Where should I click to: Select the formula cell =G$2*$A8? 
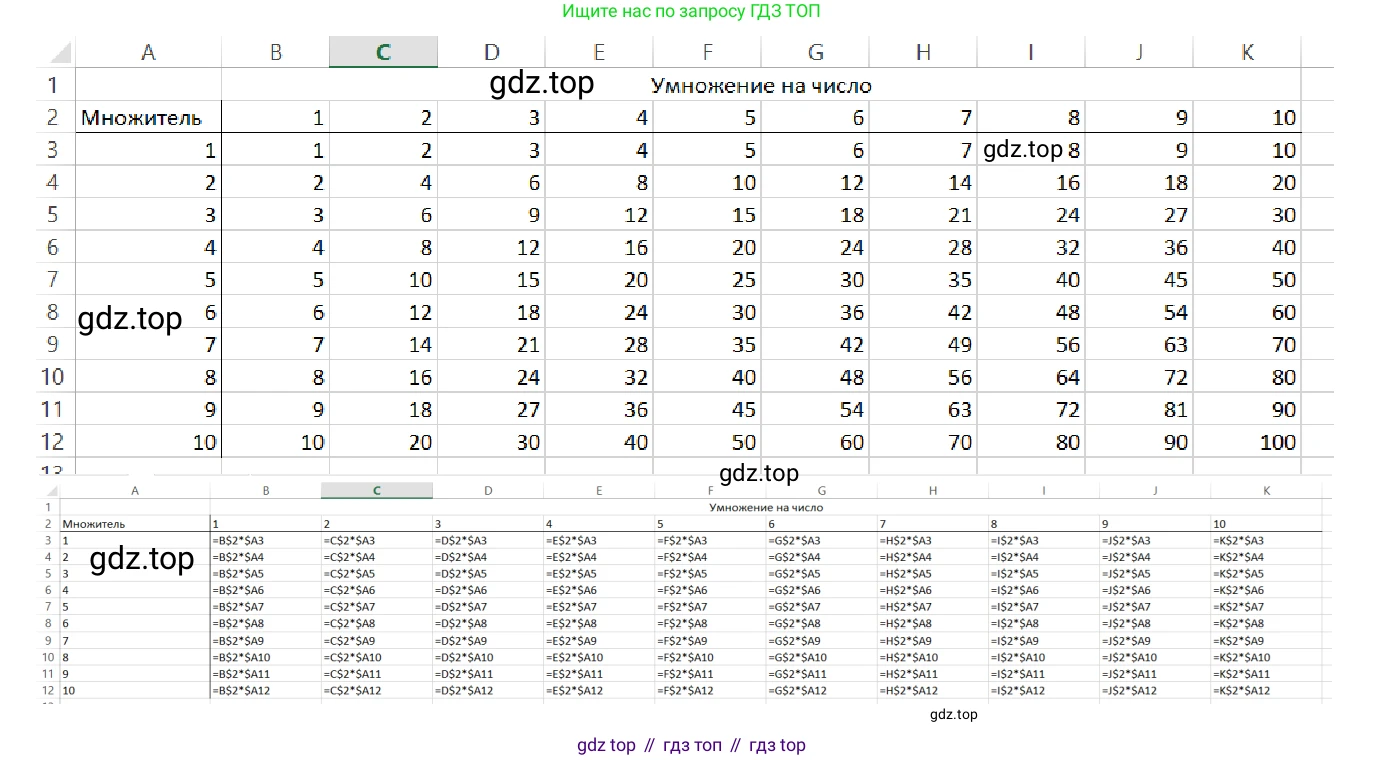coord(822,624)
